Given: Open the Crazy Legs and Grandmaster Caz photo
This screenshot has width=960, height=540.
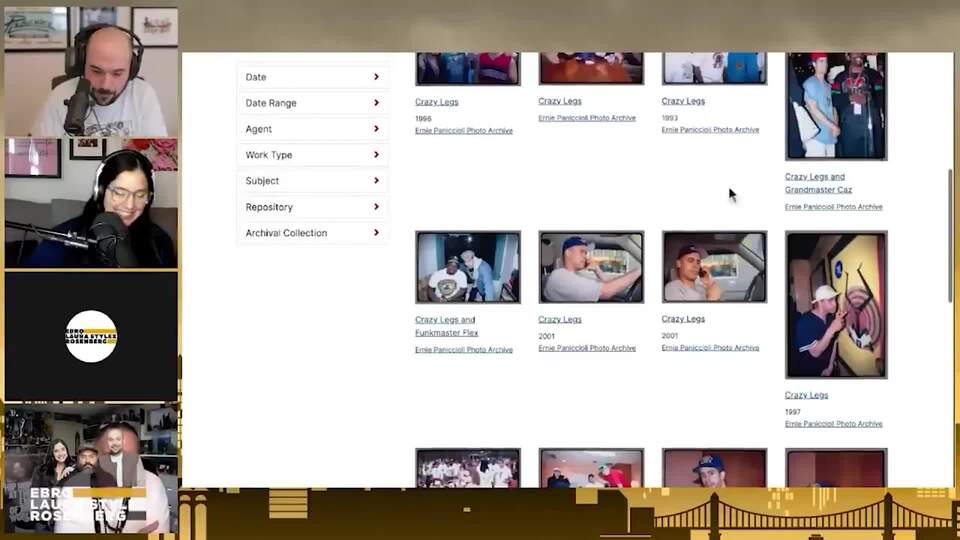Looking at the screenshot, I should point(836,105).
